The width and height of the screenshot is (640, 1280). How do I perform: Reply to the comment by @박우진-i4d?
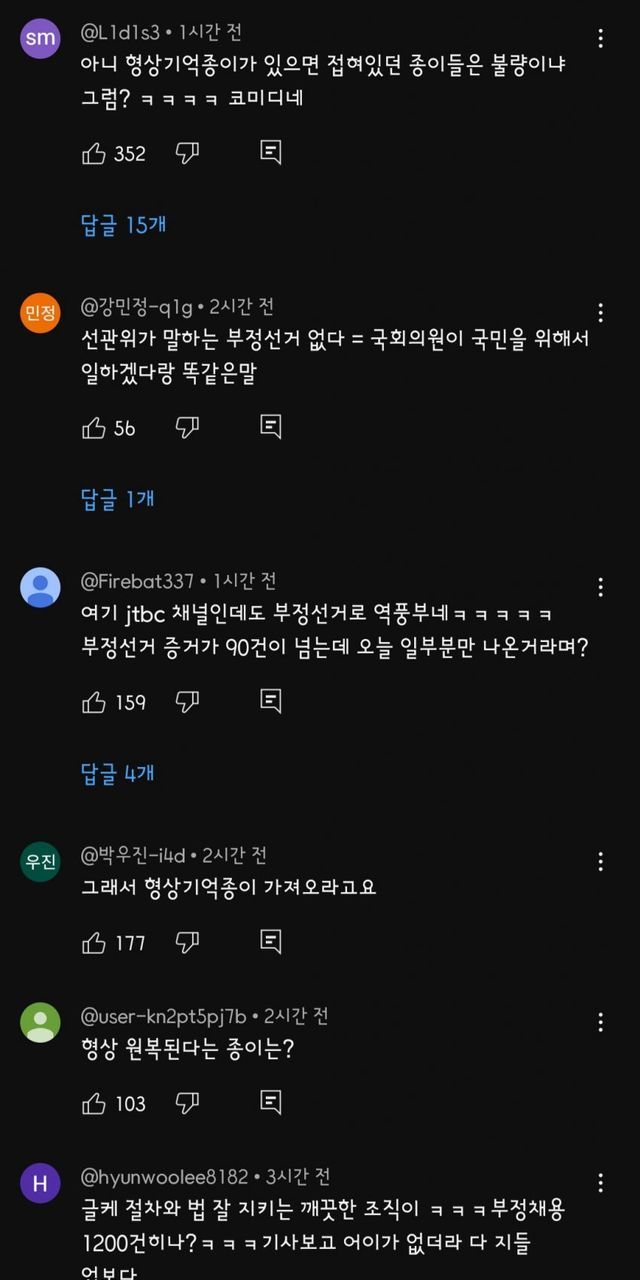[x=270, y=942]
